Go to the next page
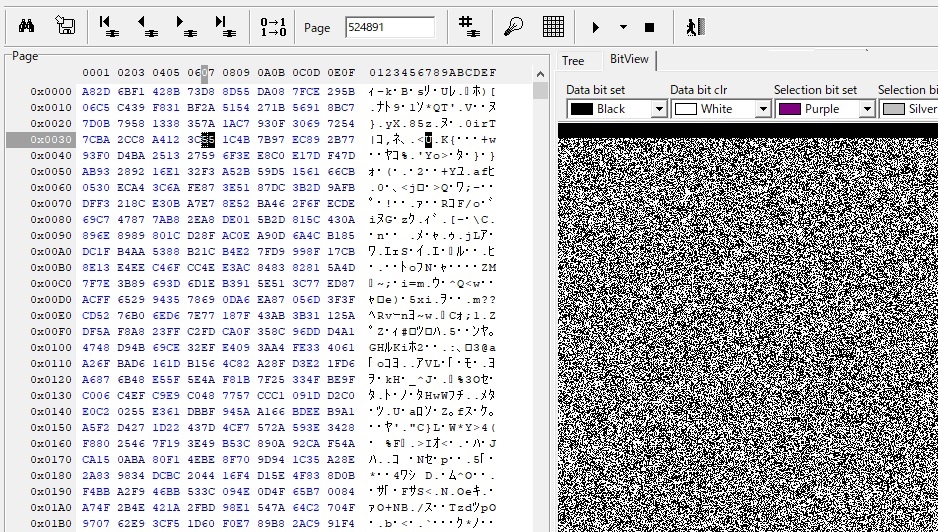 185,27
